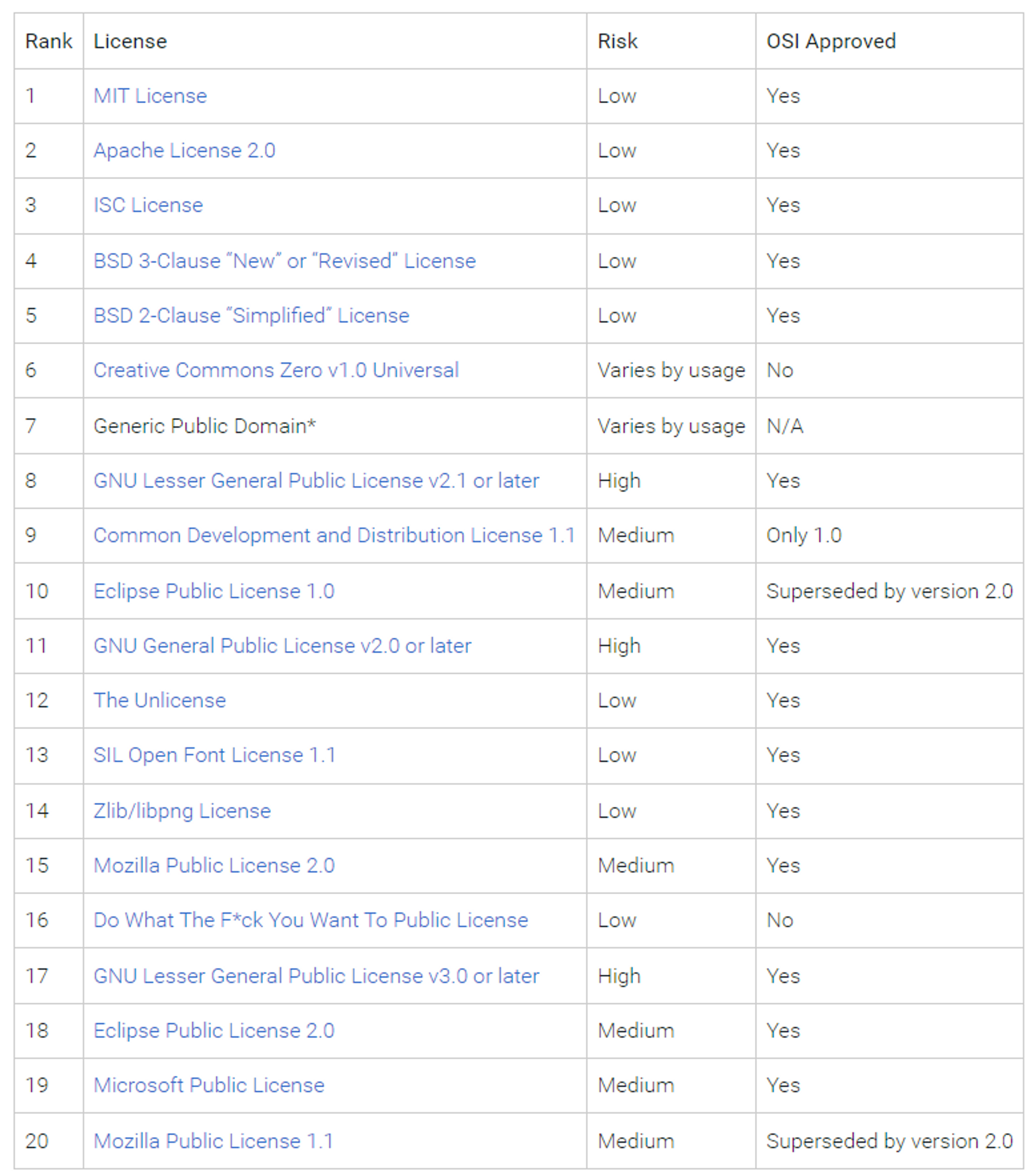This screenshot has width=1032, height=1176.
Task: Select "Superseded by version 2.0" in Eclipse 1.0 row
Action: [890, 591]
